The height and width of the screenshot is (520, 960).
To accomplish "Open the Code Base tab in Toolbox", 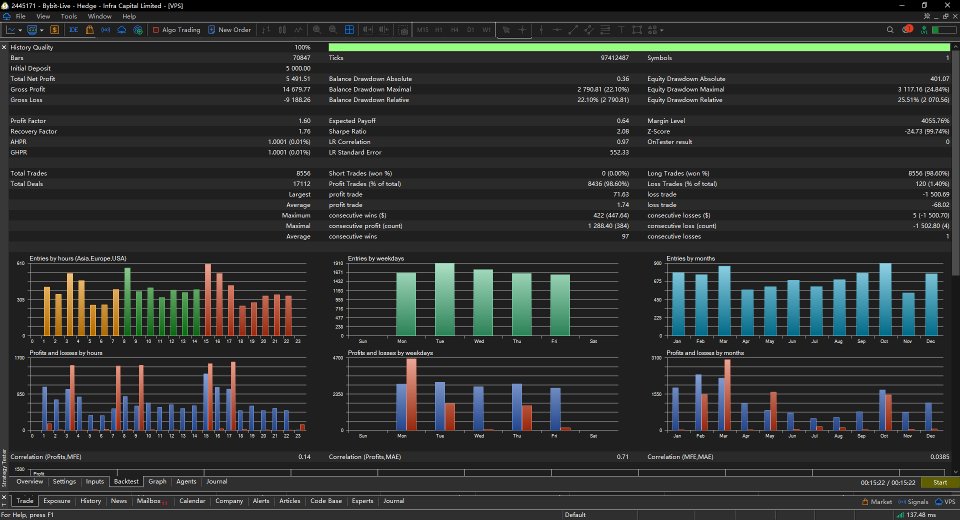I will pos(326,501).
